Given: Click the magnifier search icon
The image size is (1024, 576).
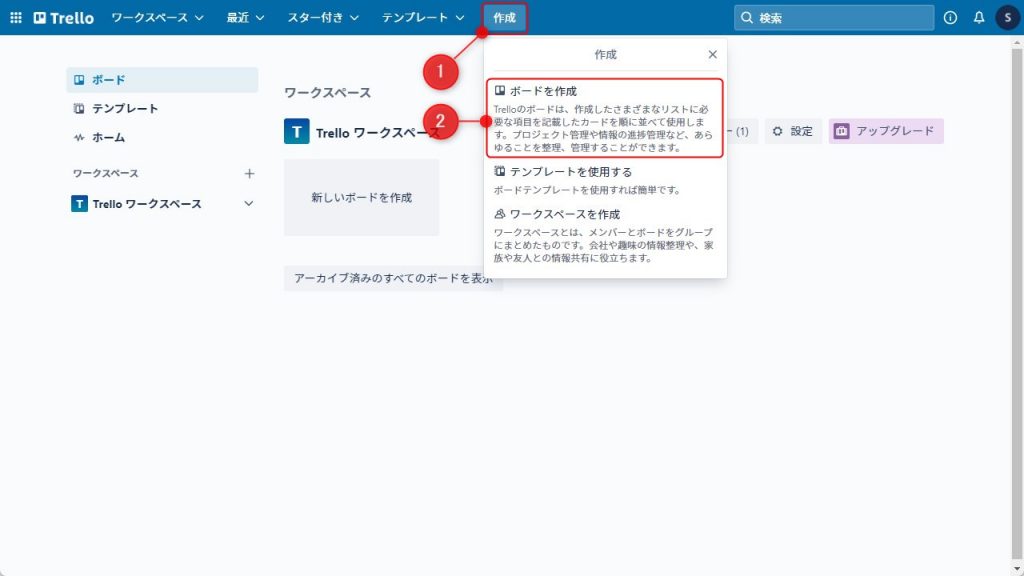Looking at the screenshot, I should click(x=746, y=18).
